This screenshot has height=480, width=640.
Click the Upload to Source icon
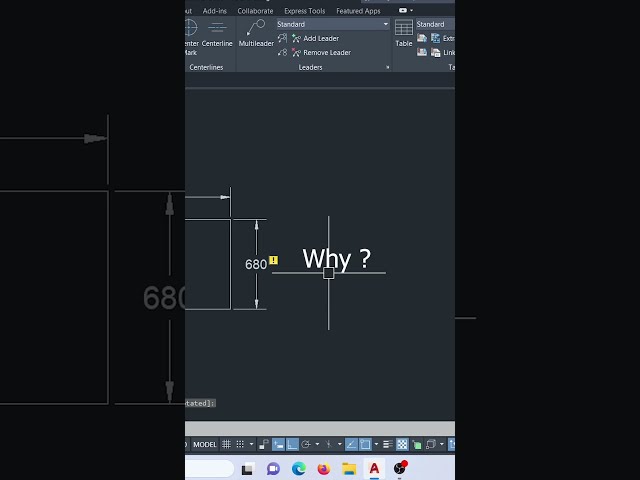[x=422, y=52]
